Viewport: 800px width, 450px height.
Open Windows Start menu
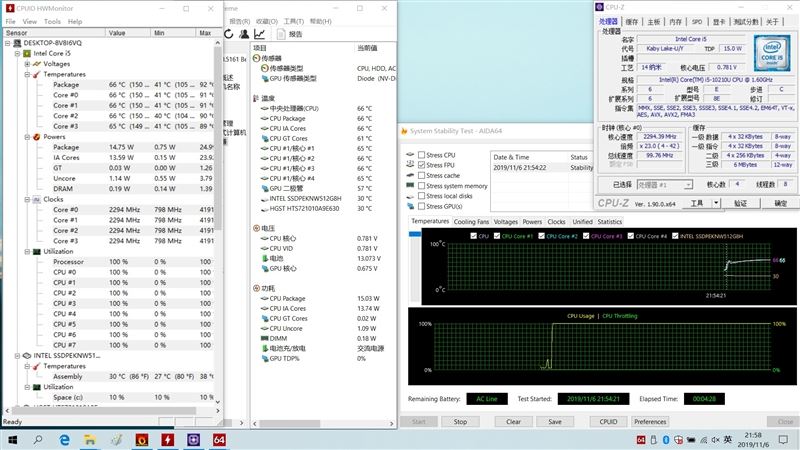click(12, 440)
